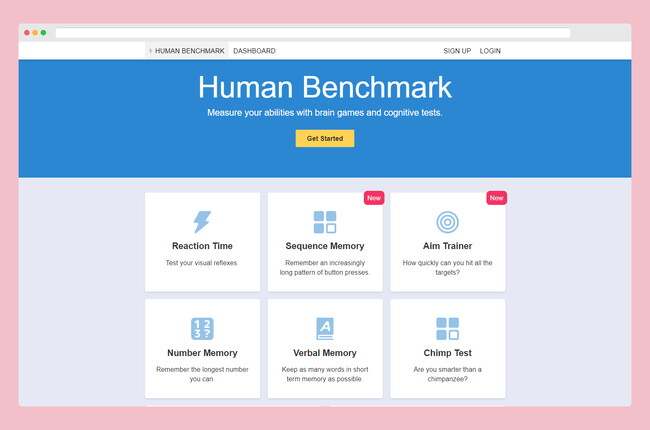Open the Number Memory test title

coord(202,353)
